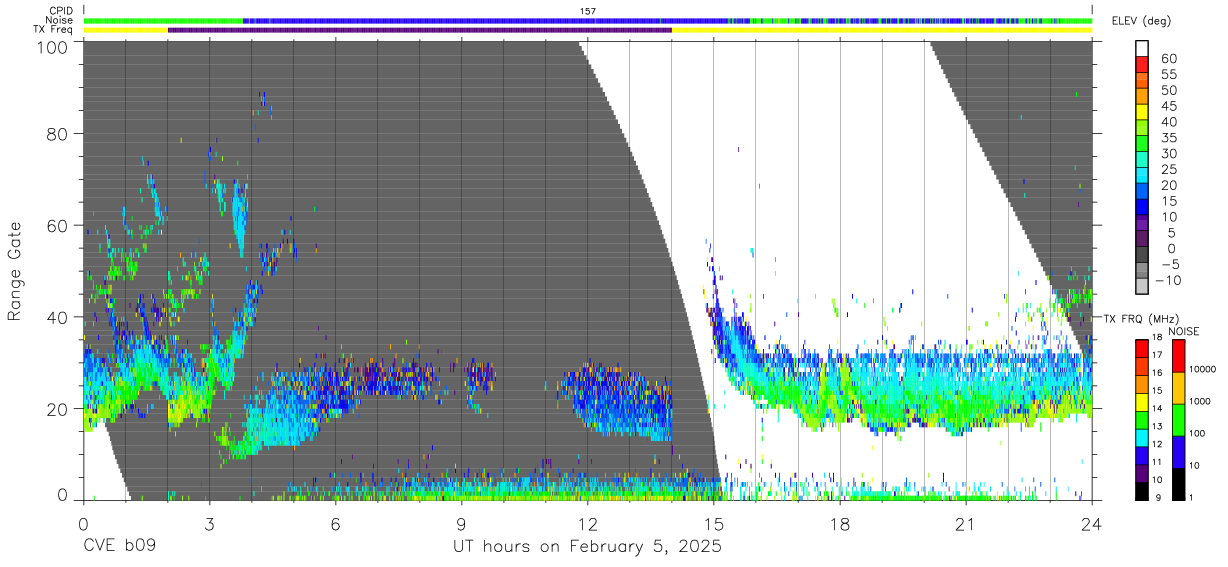Click the CPID value 157
Viewport: 1228px width, 567px height.
[x=588, y=11]
